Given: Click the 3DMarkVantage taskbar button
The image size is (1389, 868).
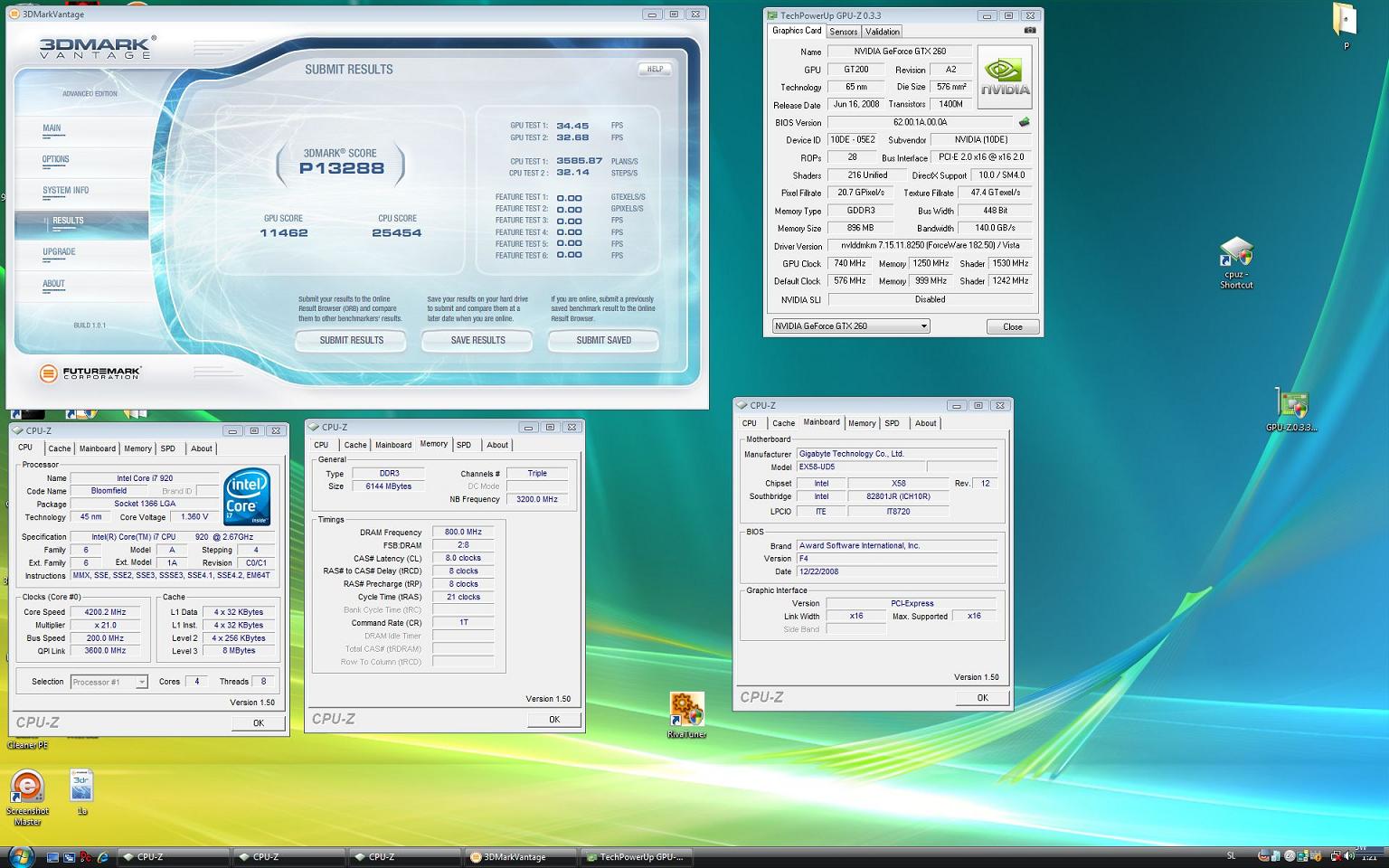Looking at the screenshot, I should click(x=522, y=856).
